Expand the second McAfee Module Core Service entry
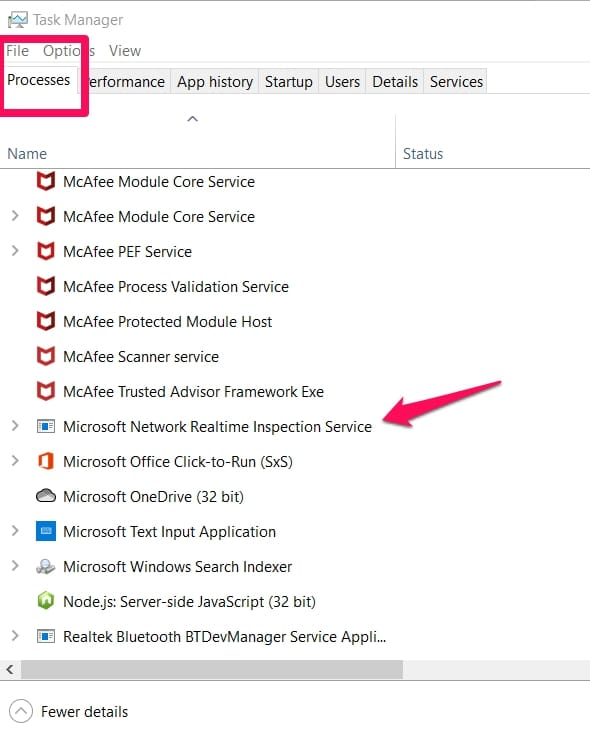Viewport: 590px width, 731px height. 15,216
